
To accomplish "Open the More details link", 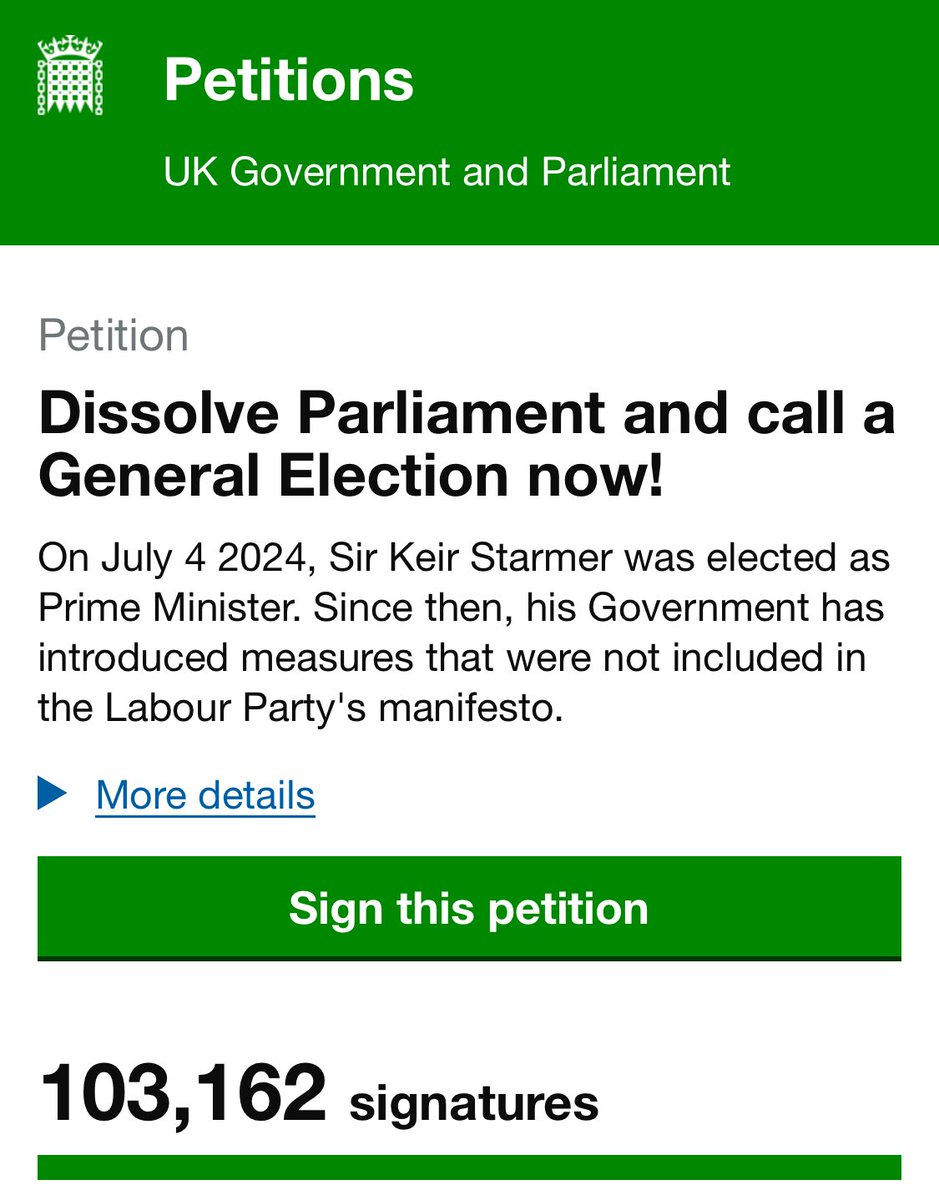I will click(x=205, y=796).
